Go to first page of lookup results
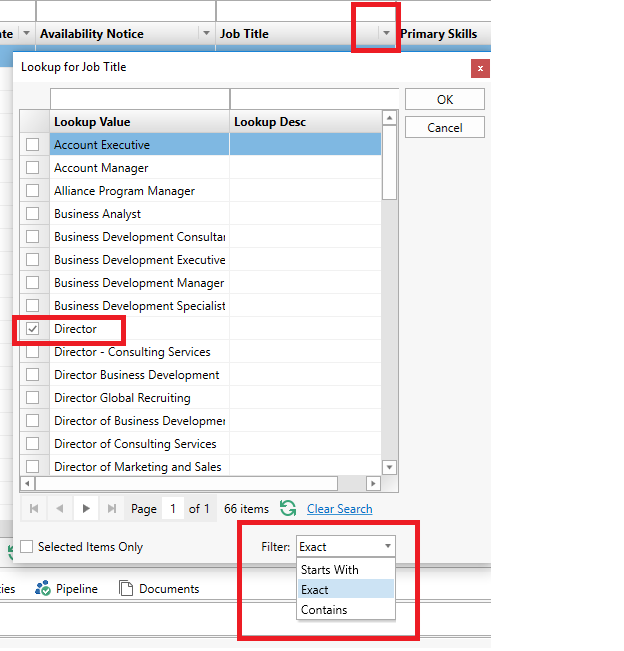 (34, 509)
